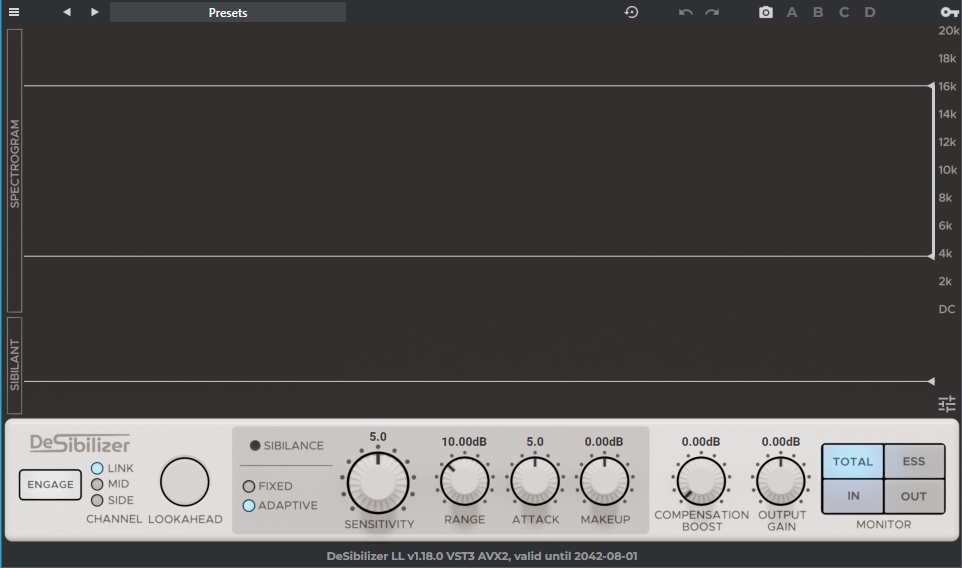This screenshot has height=568, width=962.
Task: Click the SENSITIVITY knob
Action: point(378,483)
